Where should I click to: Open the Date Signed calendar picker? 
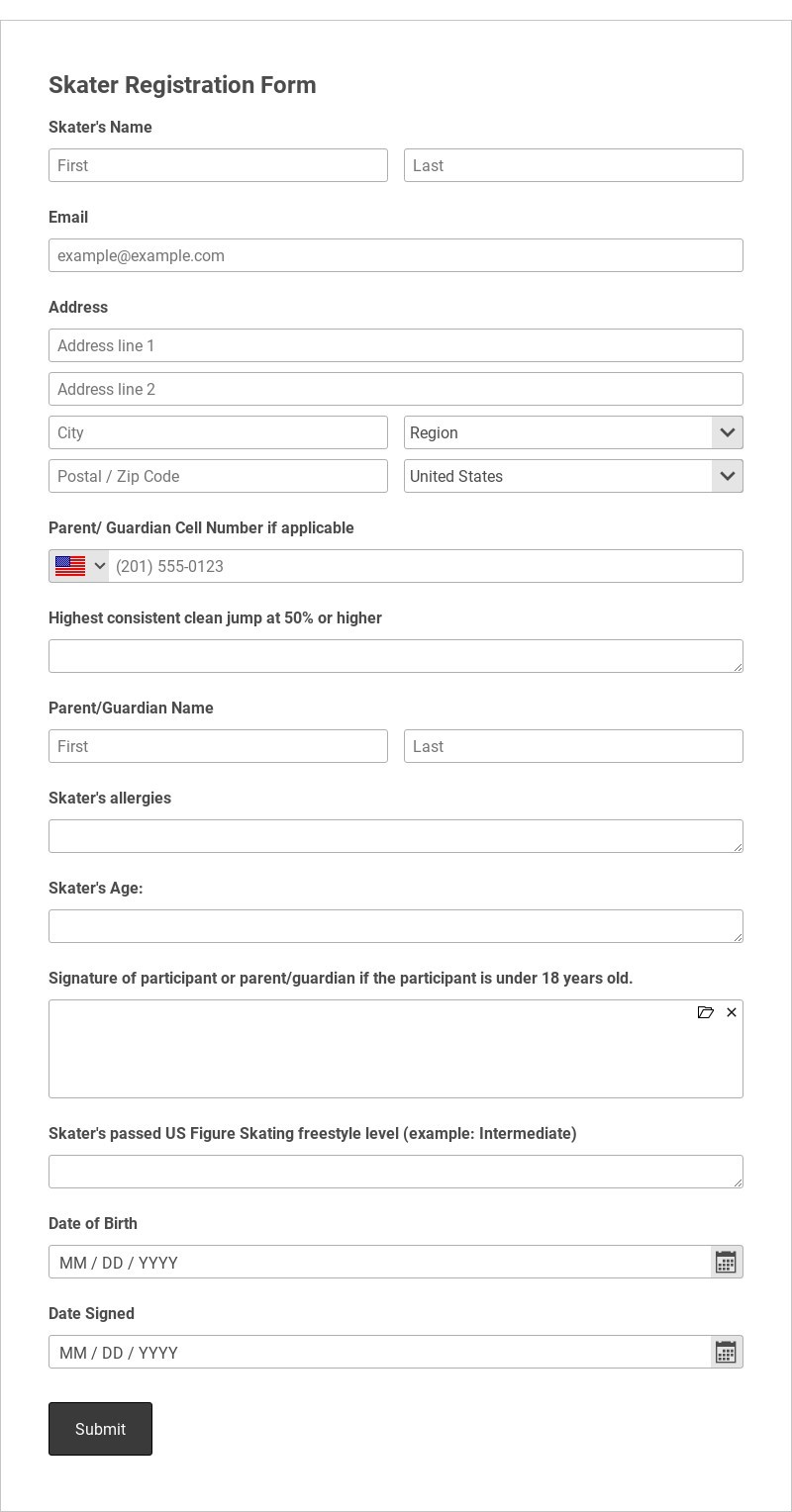pos(726,1352)
